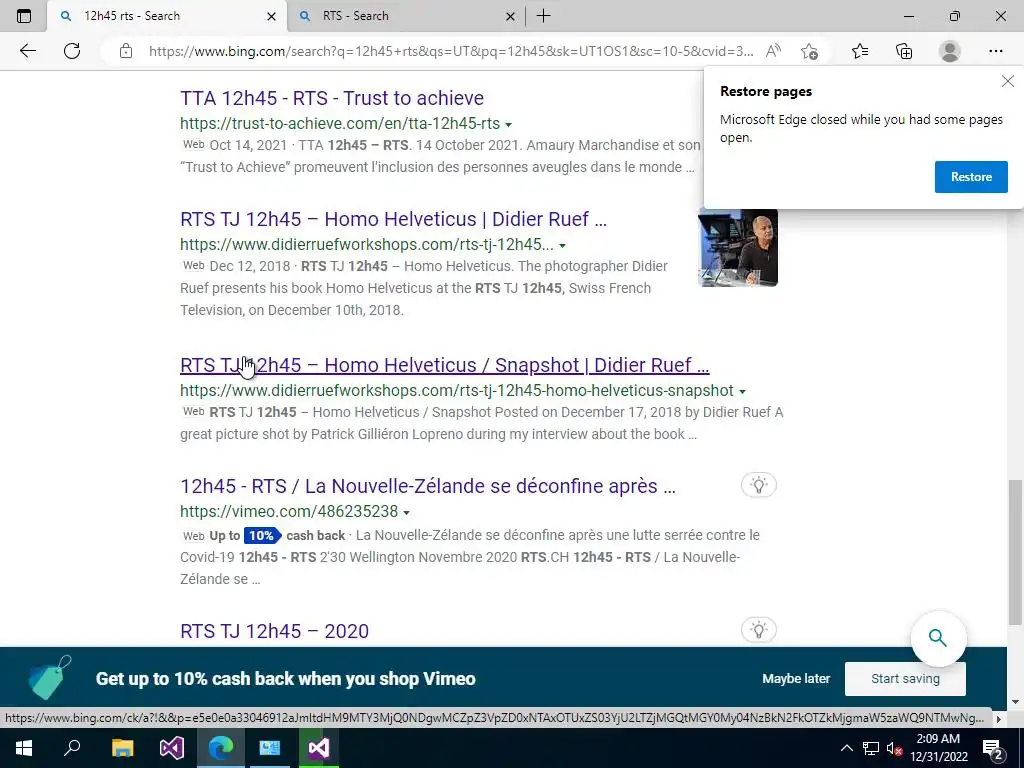Click the cash back tag icon

50,678
